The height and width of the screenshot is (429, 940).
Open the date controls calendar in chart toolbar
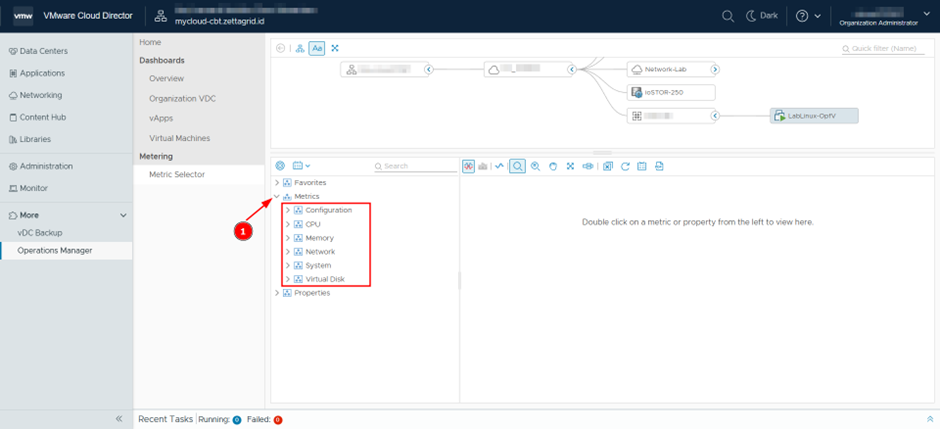(641, 166)
